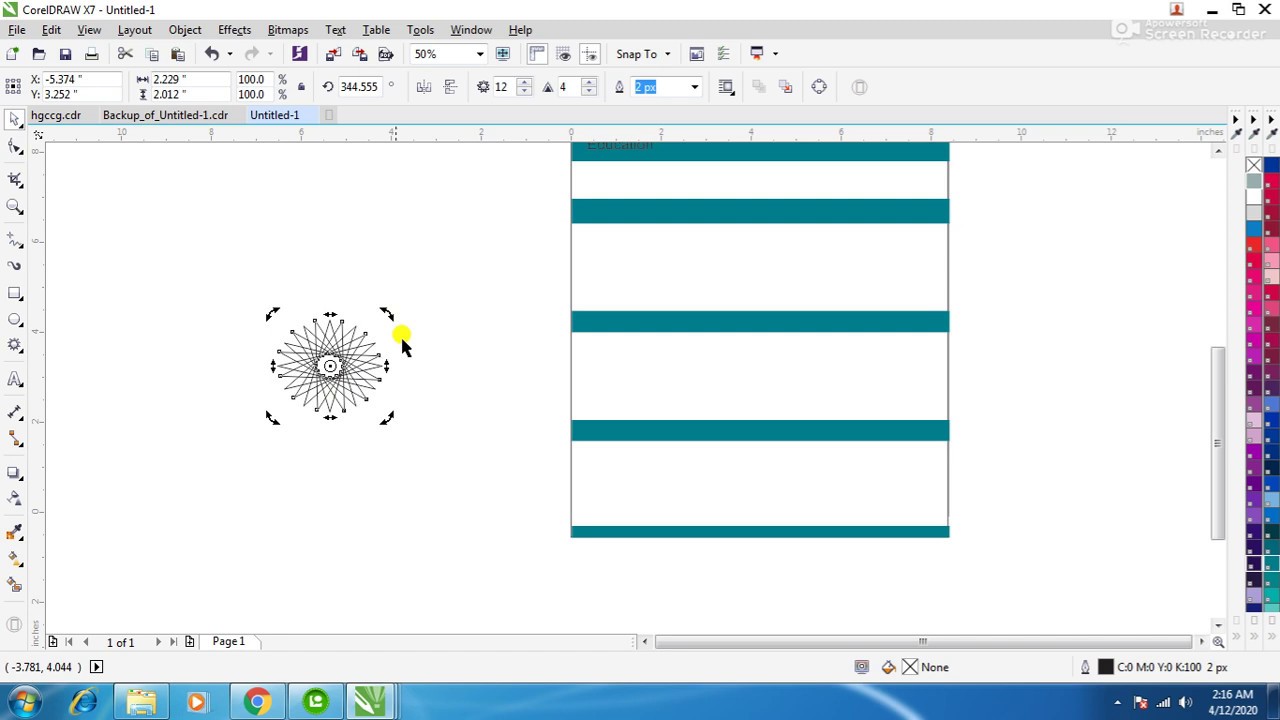Screen dimensions: 1280x720
Task: Print the document
Action: point(91,54)
